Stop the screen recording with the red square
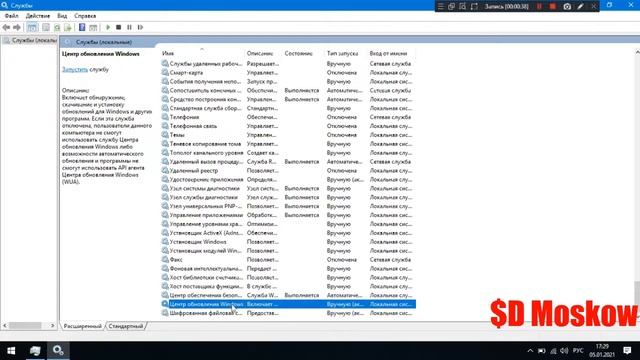Screen dimensions: 640x360 [553, 6]
